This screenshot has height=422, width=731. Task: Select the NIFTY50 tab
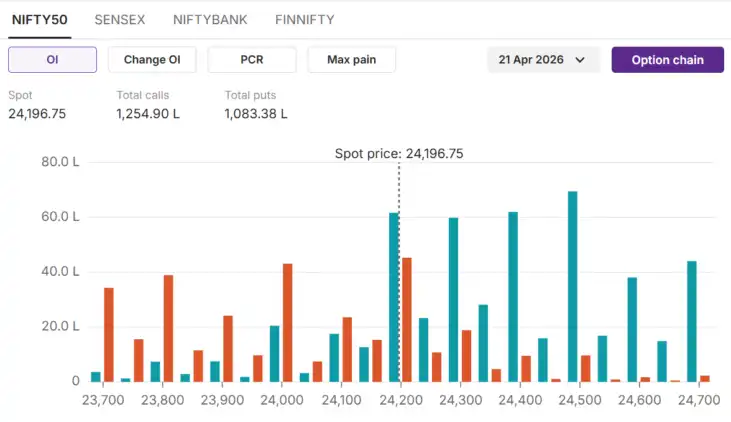tap(39, 20)
